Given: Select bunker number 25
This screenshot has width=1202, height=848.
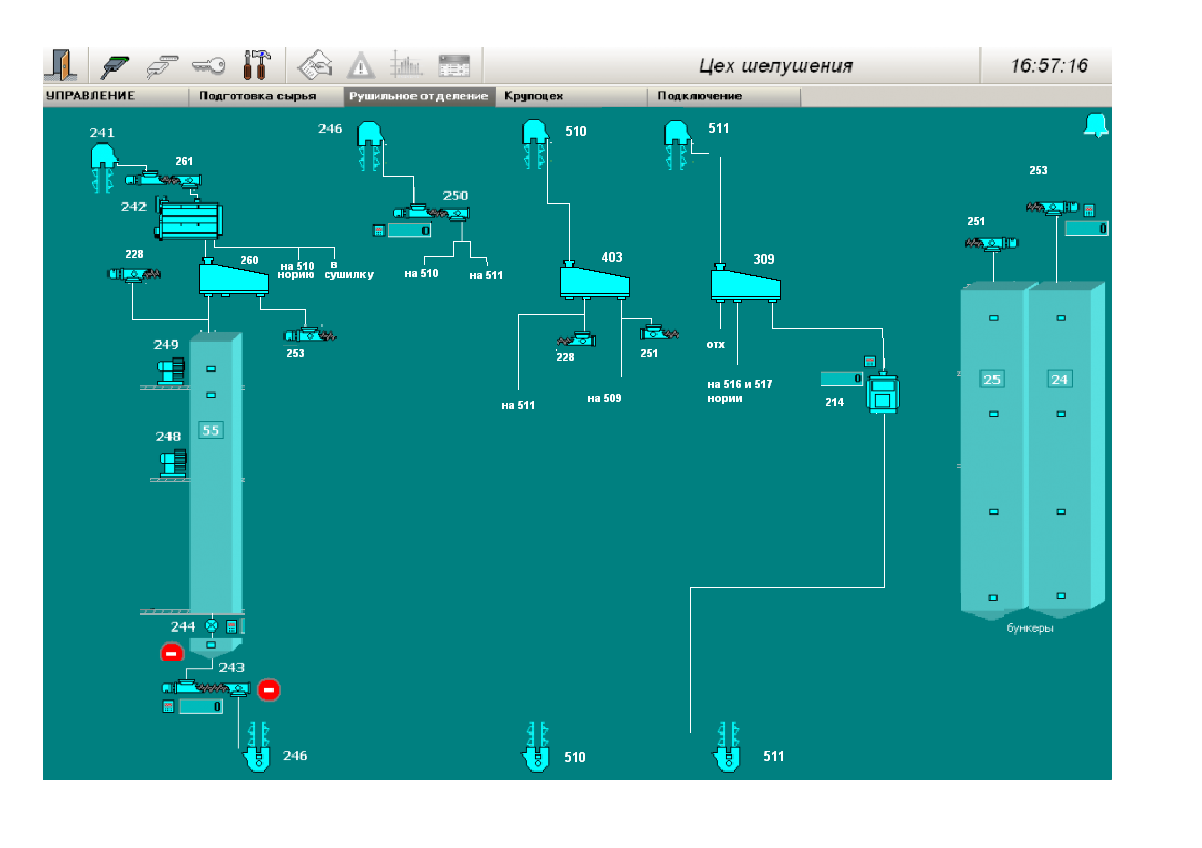Looking at the screenshot, I should (x=992, y=379).
